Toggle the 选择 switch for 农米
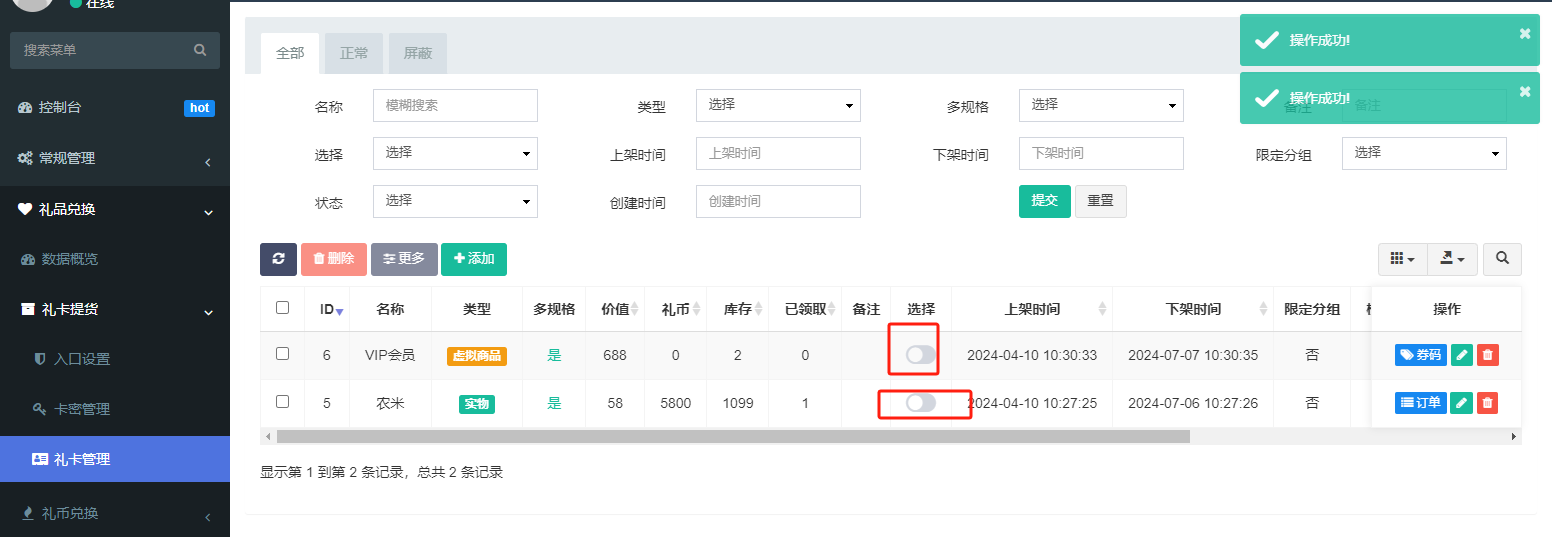Image resolution: width=1552 pixels, height=537 pixels. coord(921,402)
